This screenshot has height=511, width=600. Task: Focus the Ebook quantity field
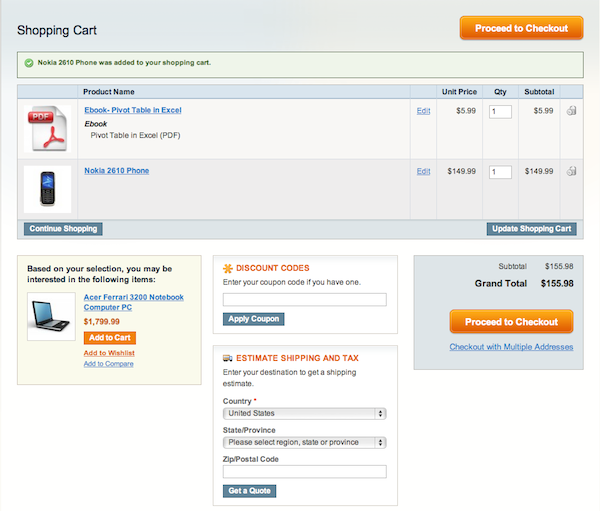[x=500, y=112]
